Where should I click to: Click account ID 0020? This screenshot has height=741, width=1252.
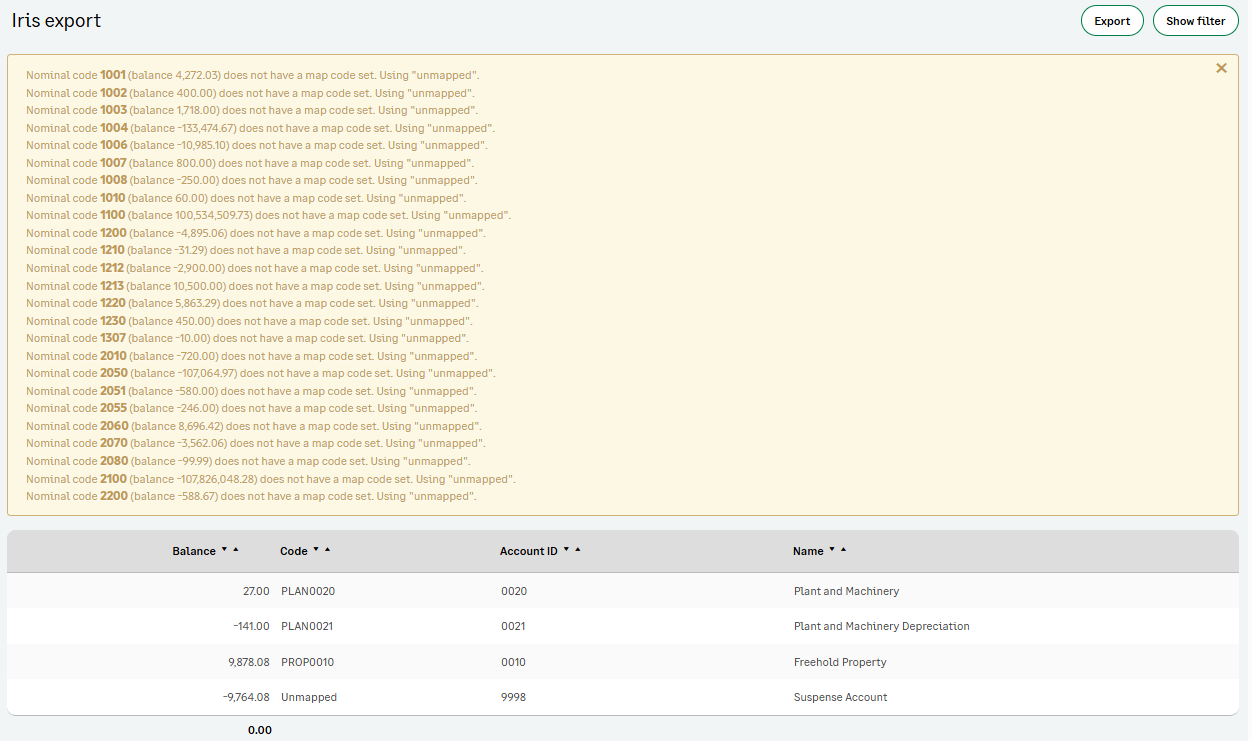click(x=514, y=591)
